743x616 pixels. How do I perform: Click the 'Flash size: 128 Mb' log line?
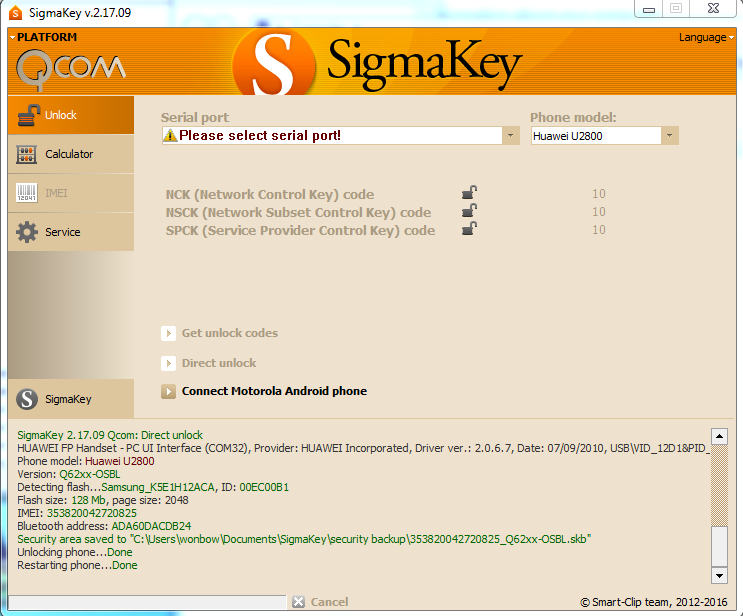click(x=103, y=500)
